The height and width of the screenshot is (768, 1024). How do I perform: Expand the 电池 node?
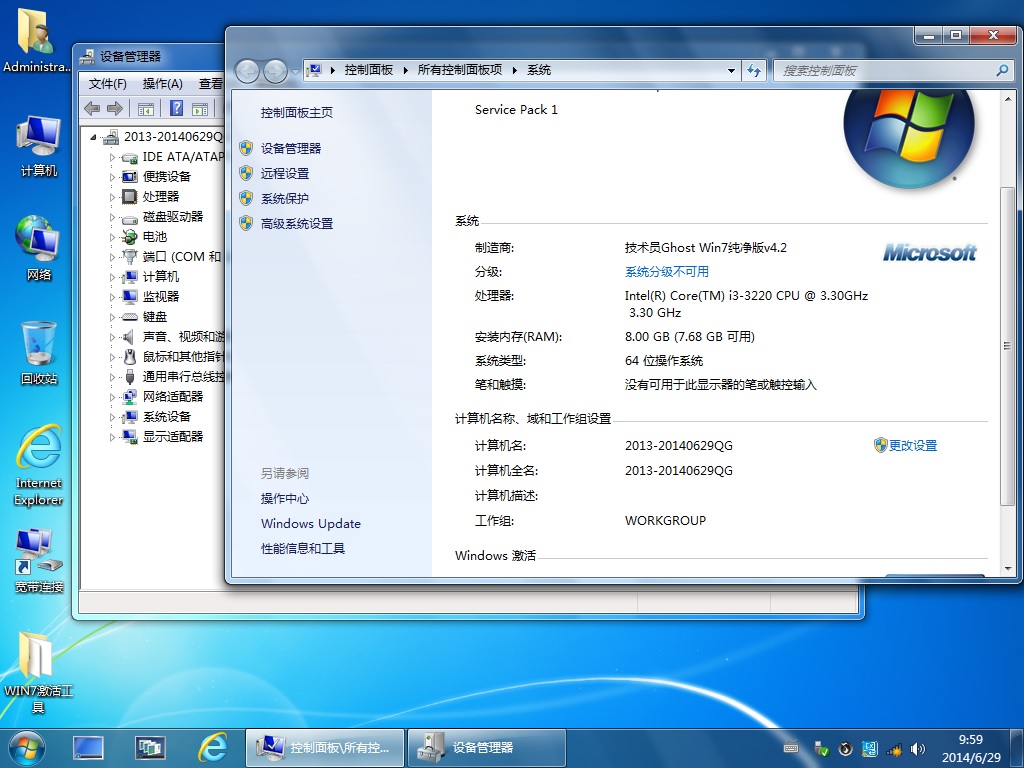coord(112,237)
